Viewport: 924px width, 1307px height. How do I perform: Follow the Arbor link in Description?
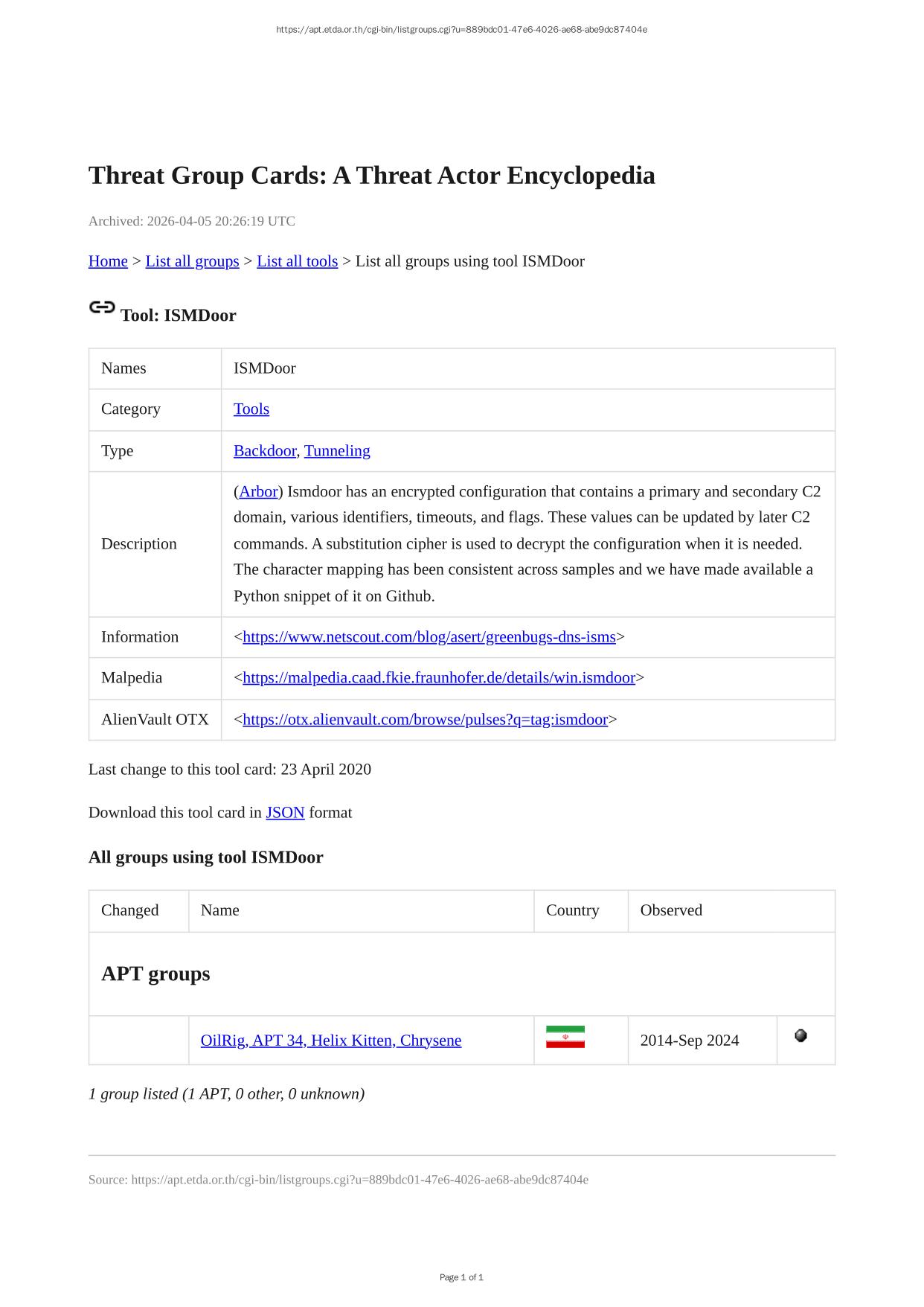click(258, 492)
